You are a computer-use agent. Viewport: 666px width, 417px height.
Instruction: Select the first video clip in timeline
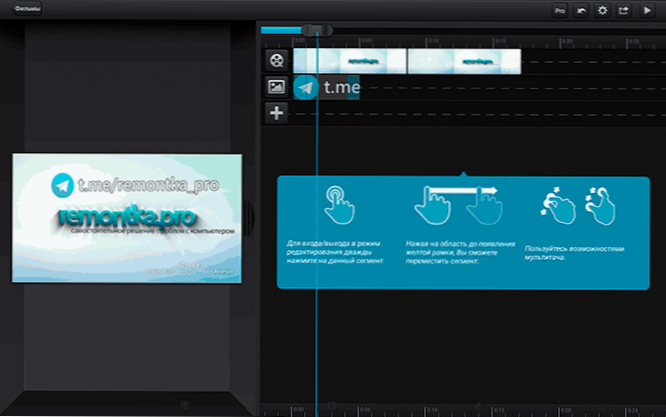point(350,61)
